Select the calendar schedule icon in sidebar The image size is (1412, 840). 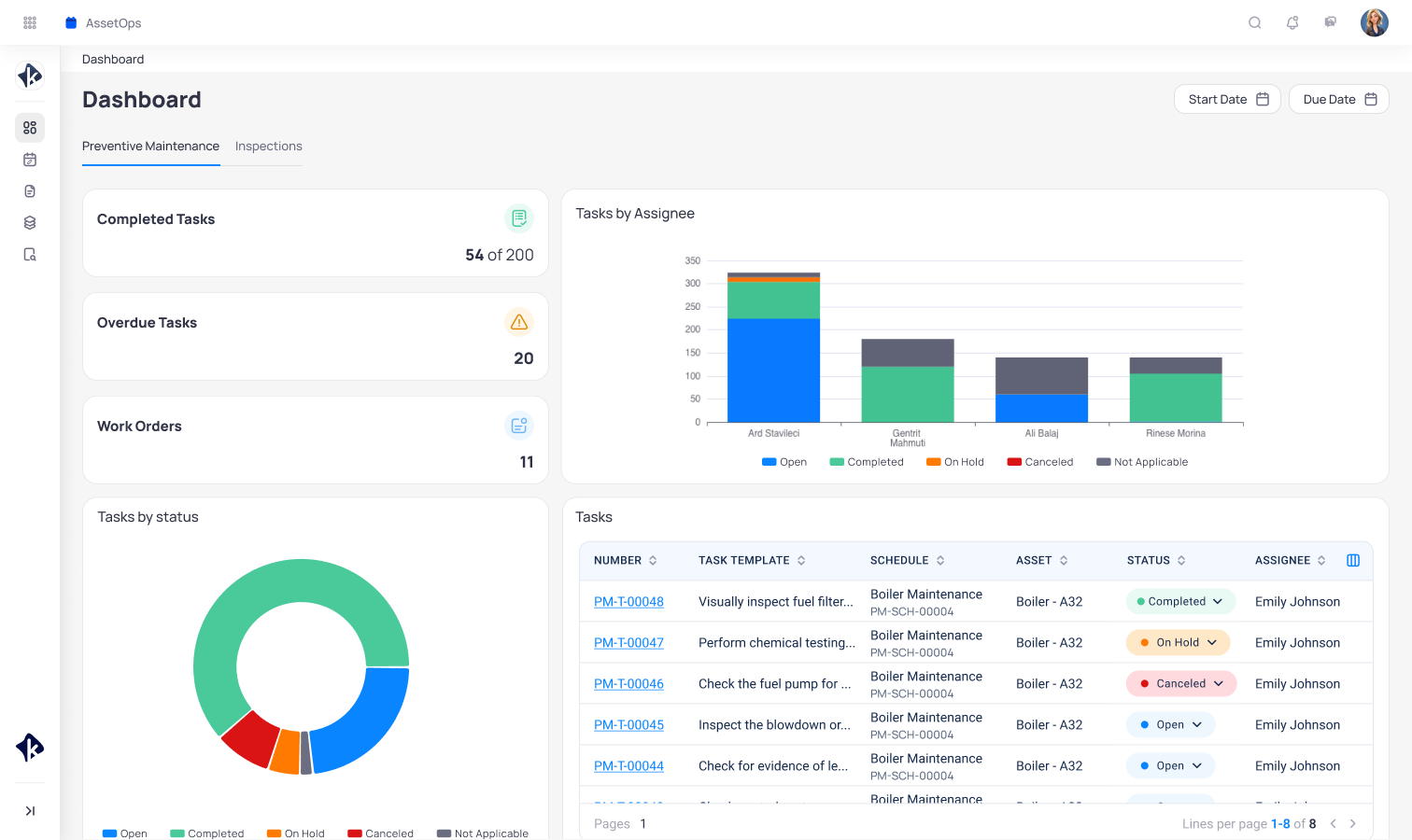[29, 160]
